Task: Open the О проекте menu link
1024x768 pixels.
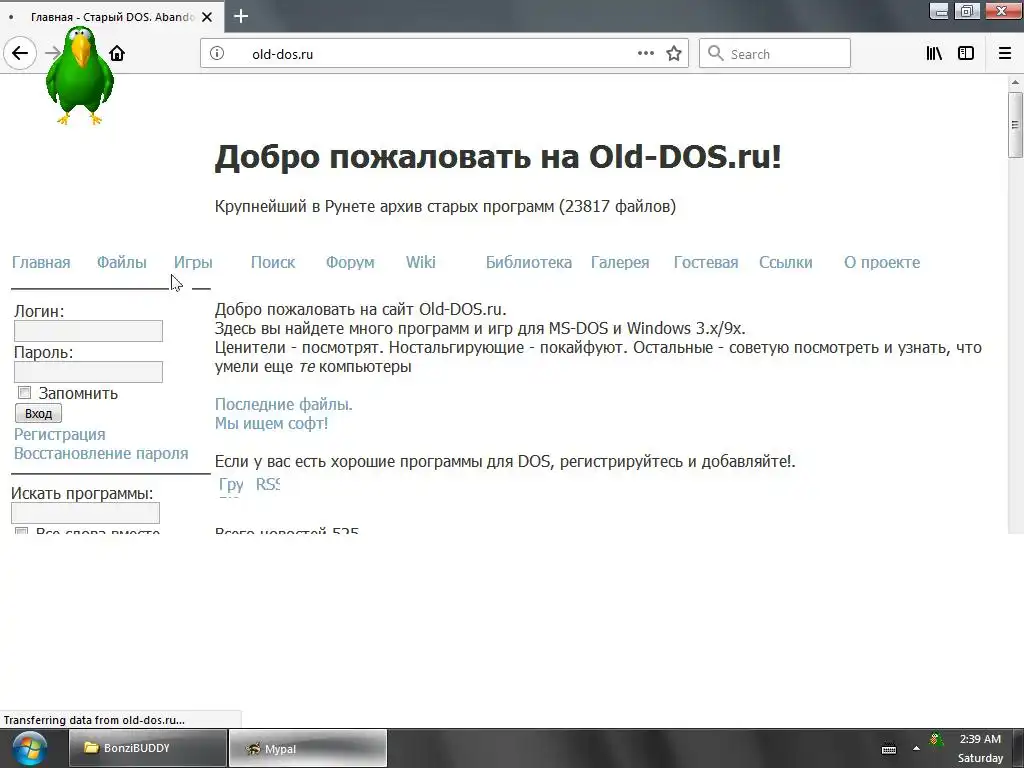Action: (x=882, y=263)
